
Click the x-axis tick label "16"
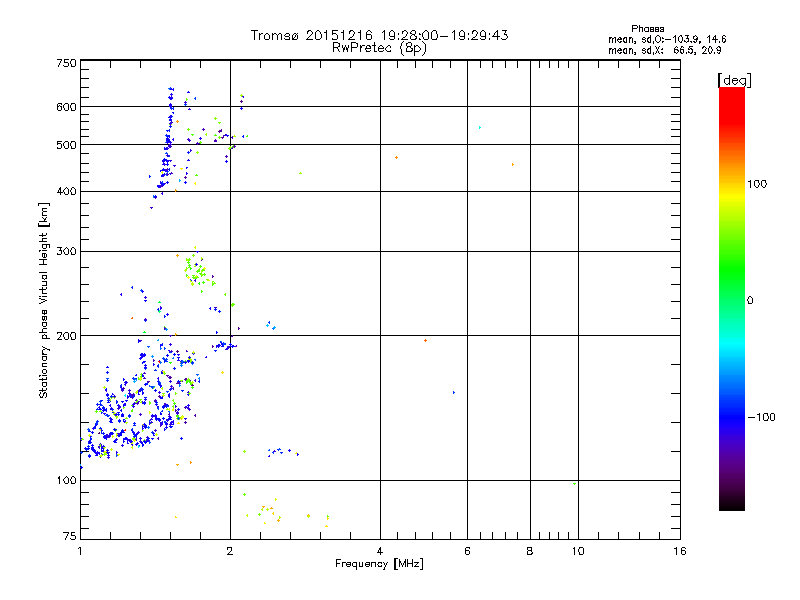[680, 551]
